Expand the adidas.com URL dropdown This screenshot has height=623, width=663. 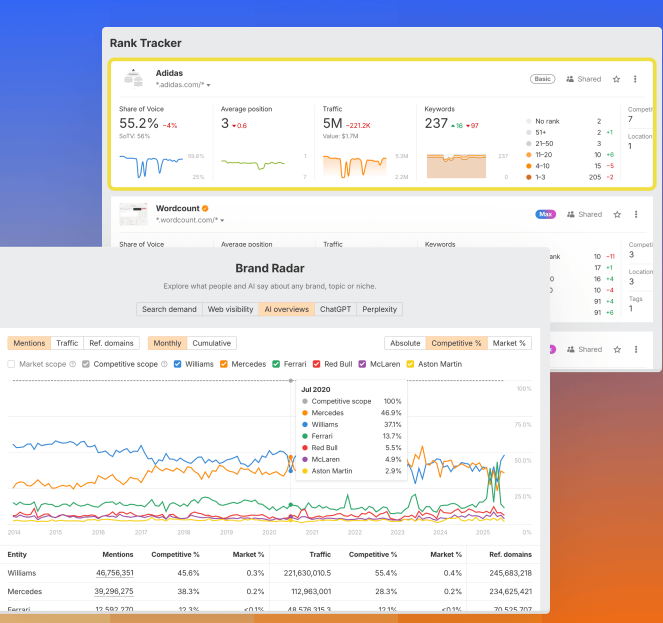[209, 86]
